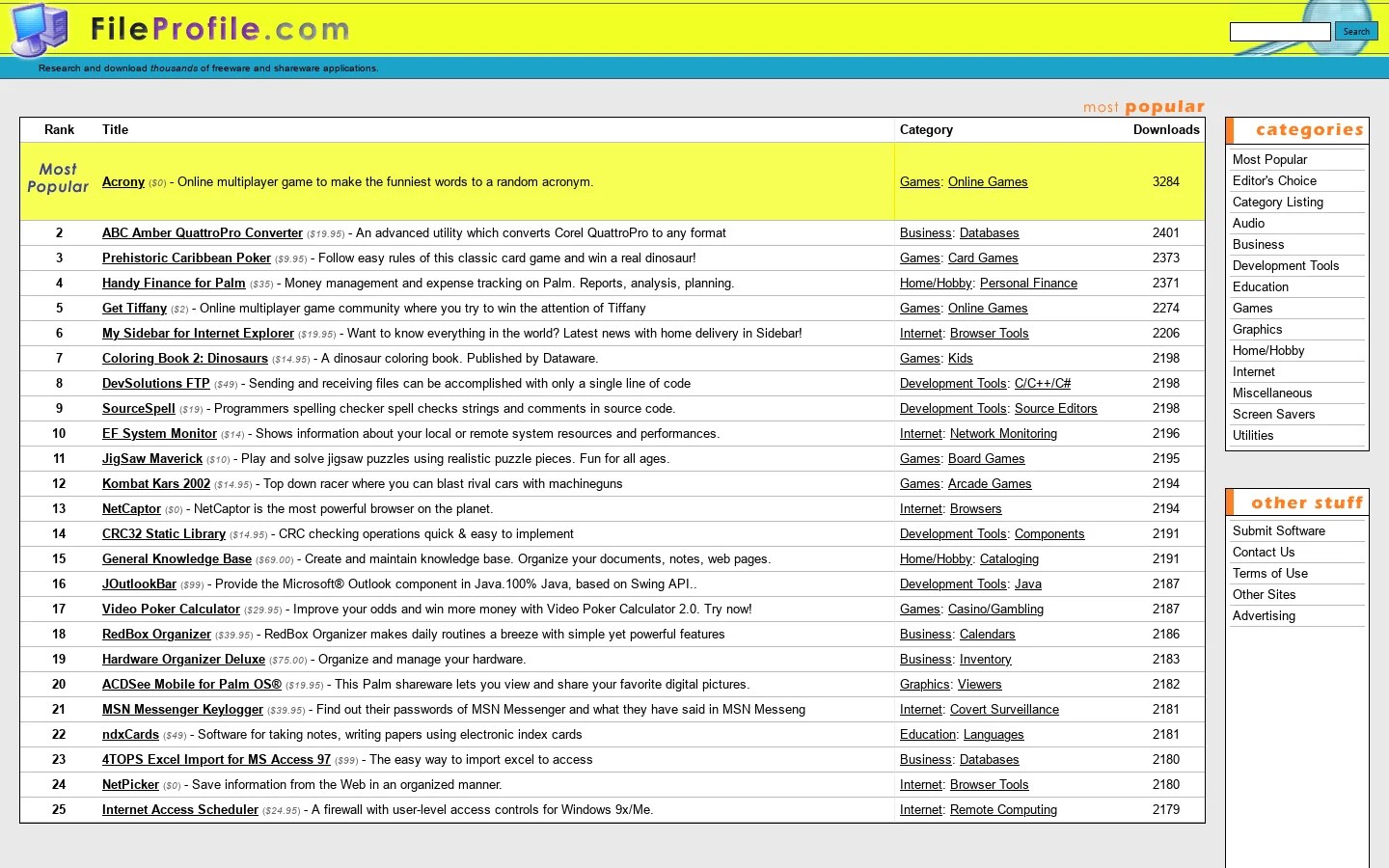Select Utilities category in sidebar
The image size is (1389, 868).
pos(1253,436)
